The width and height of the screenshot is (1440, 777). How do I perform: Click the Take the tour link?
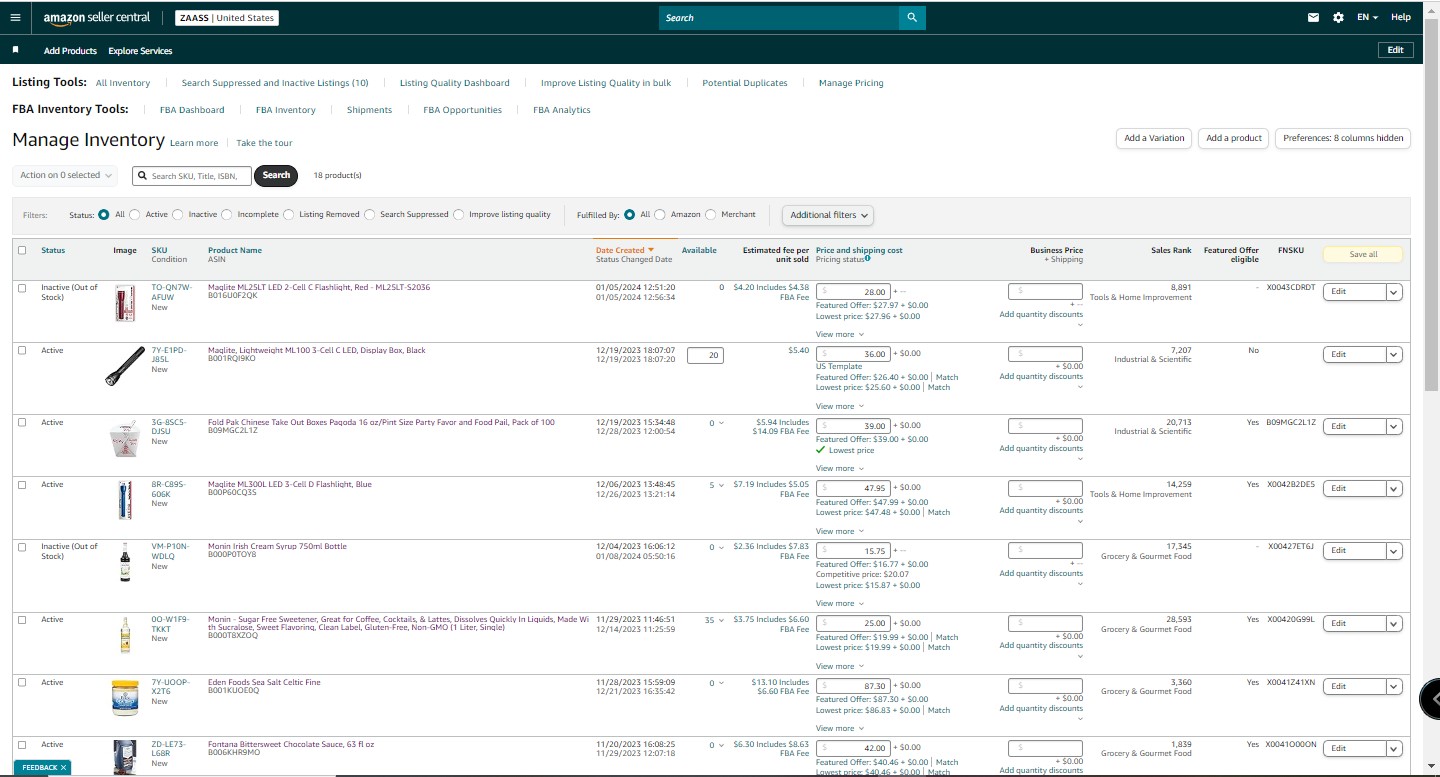(264, 143)
